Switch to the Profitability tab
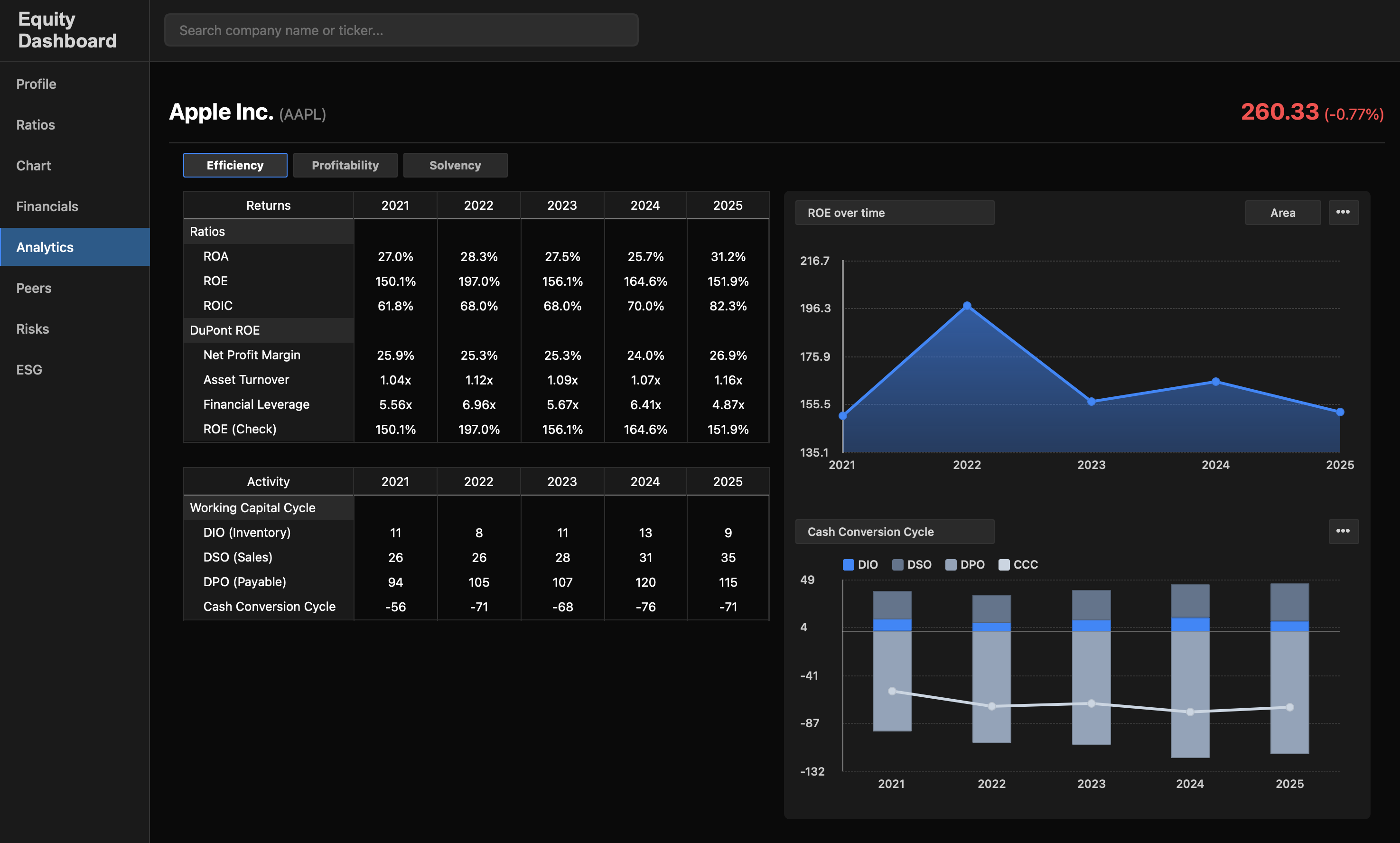1400x843 pixels. 345,165
